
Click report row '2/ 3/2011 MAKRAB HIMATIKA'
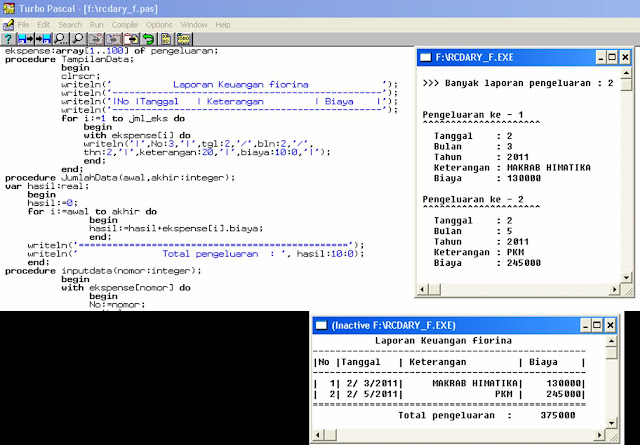tap(449, 383)
